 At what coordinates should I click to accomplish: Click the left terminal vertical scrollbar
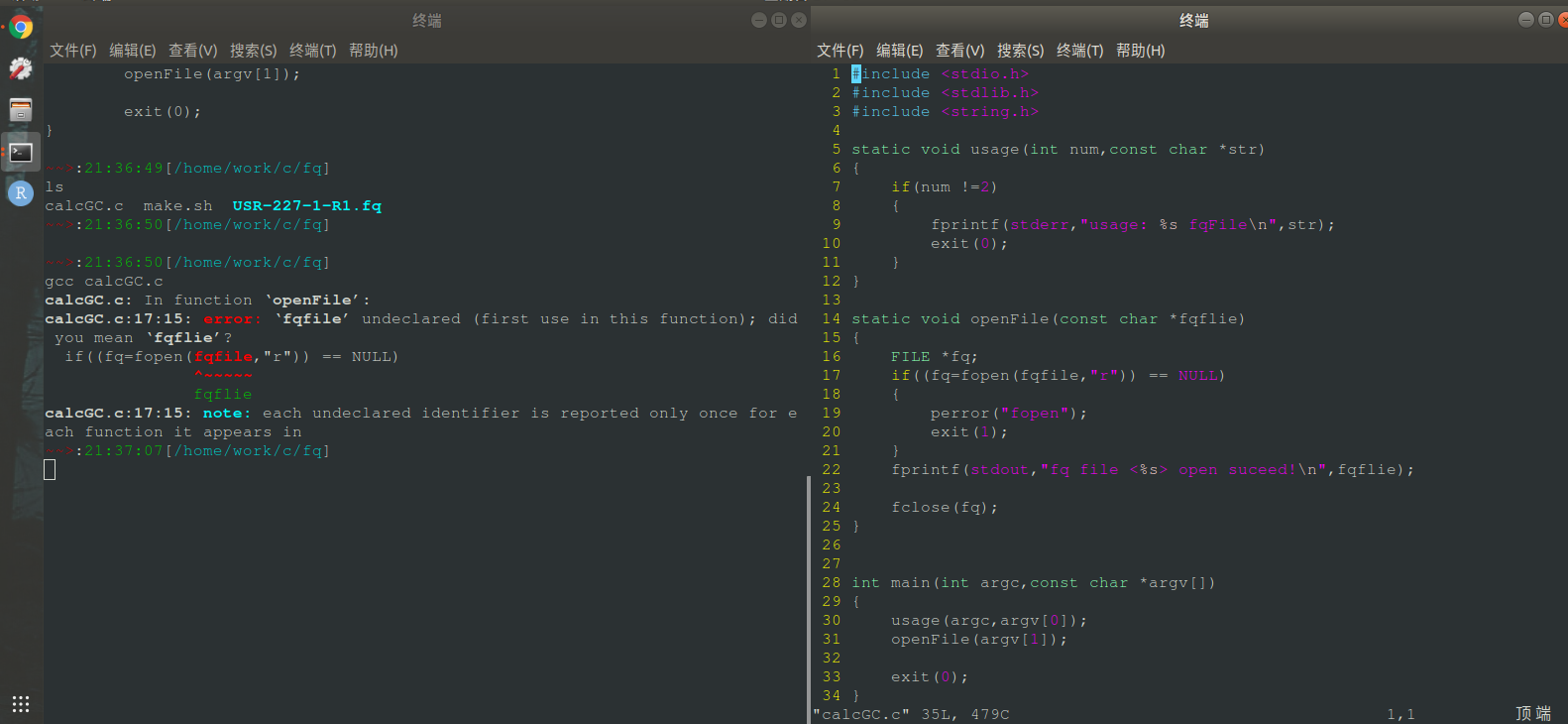tap(808, 598)
